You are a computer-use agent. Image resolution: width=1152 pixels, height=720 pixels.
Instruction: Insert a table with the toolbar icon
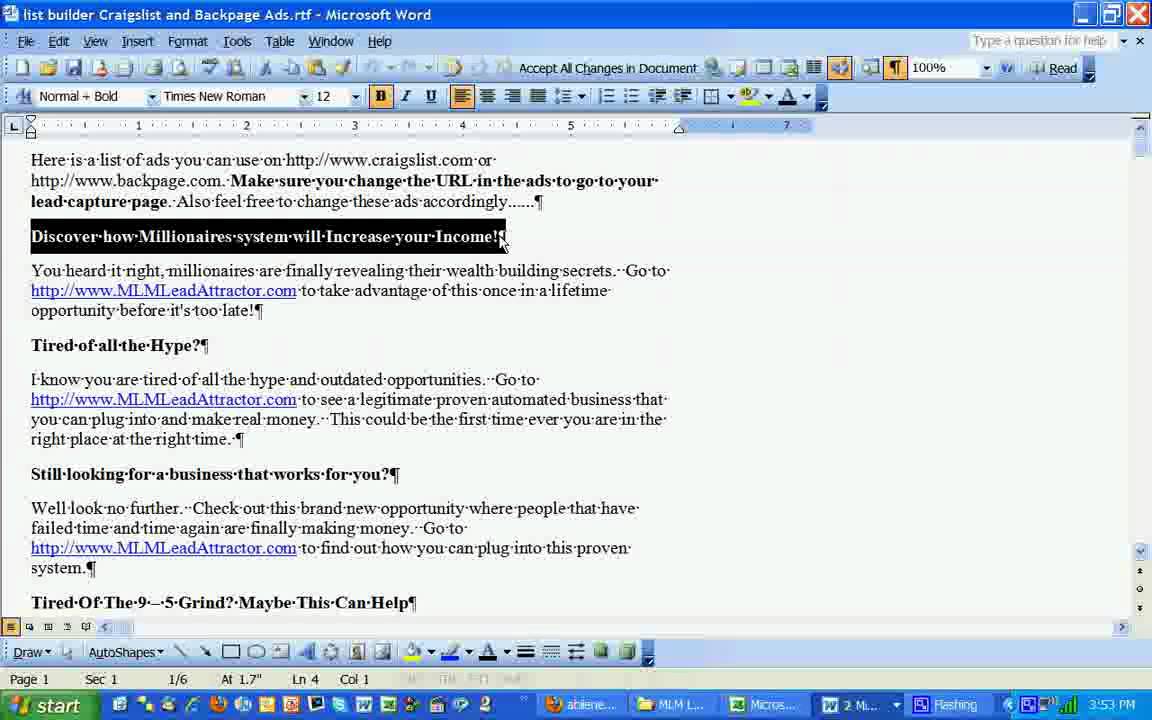(763, 68)
